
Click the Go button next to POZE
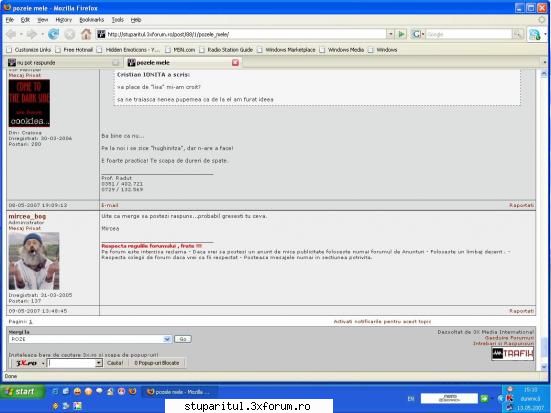(183, 339)
